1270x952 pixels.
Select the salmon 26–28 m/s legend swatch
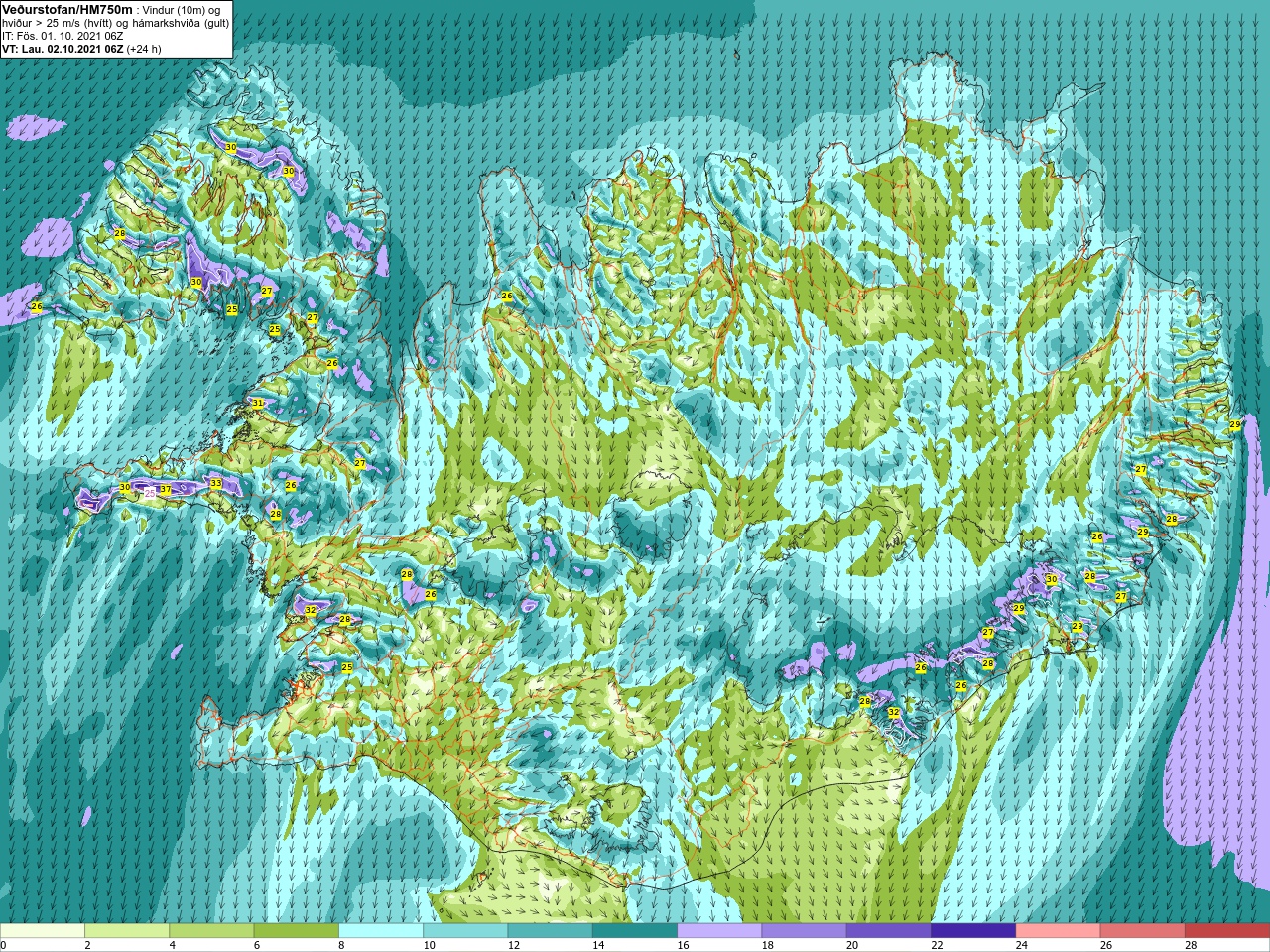[x=1143, y=931]
